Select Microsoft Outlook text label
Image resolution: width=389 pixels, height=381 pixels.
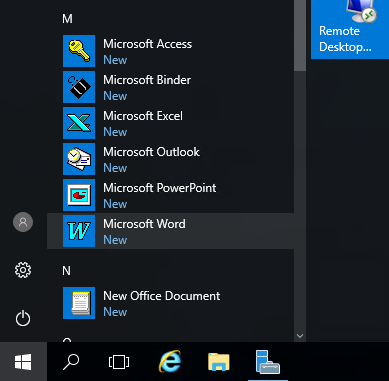click(151, 152)
